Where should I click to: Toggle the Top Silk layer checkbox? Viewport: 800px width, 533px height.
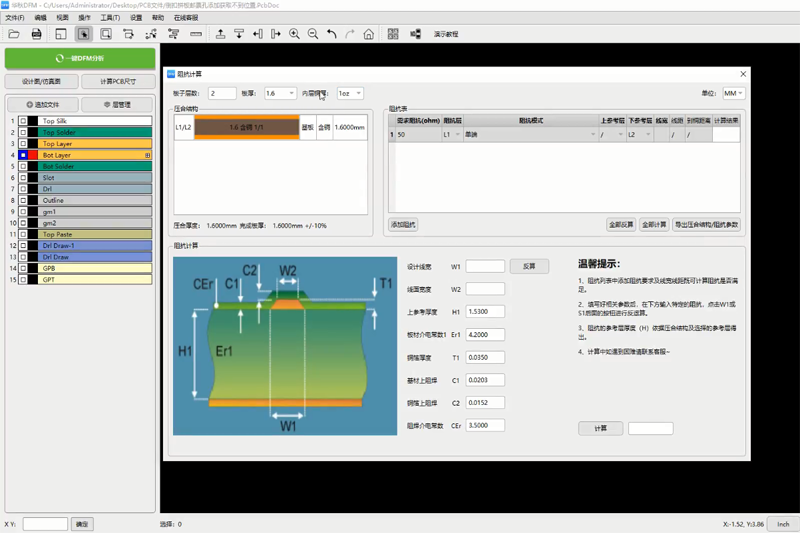[23, 121]
